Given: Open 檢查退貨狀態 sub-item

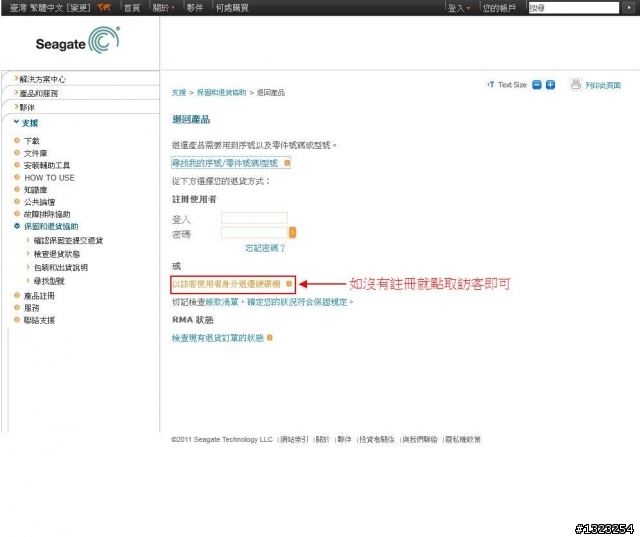Looking at the screenshot, I should pyautogui.click(x=57, y=254).
